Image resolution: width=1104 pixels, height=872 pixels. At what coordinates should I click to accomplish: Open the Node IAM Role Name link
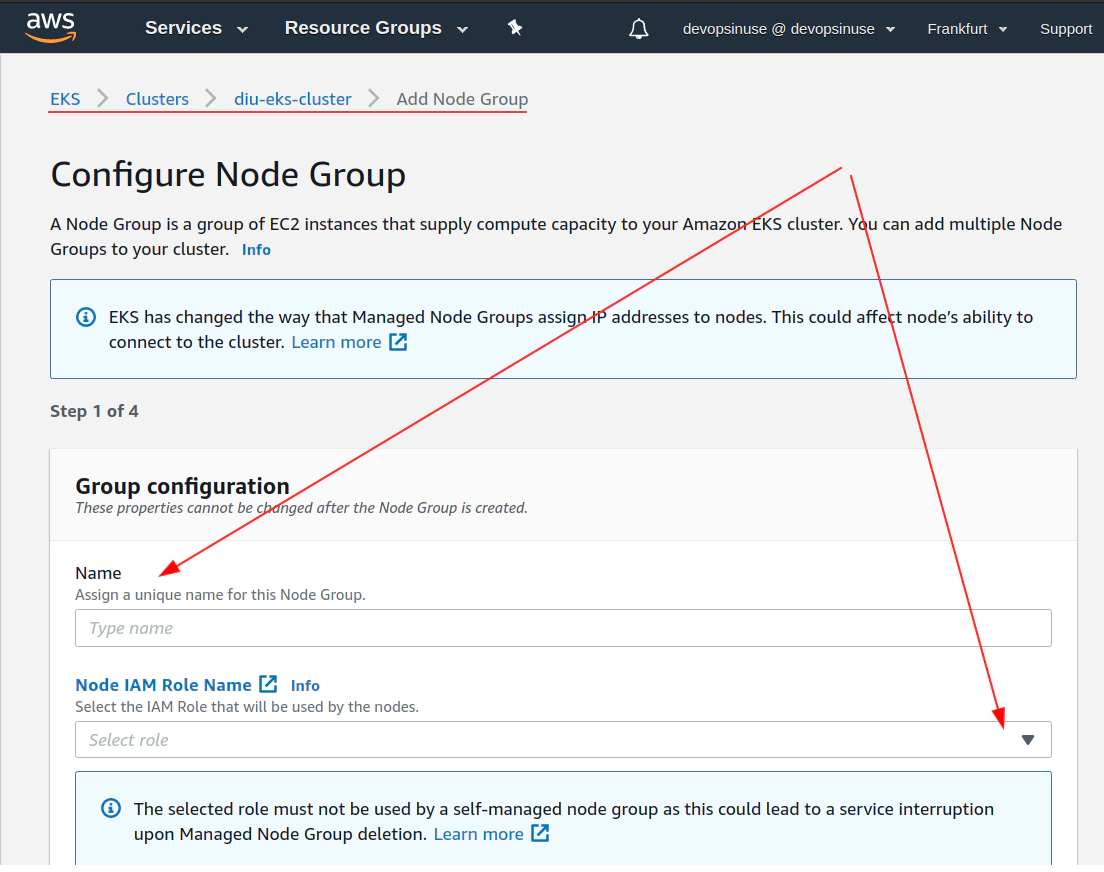click(x=163, y=685)
